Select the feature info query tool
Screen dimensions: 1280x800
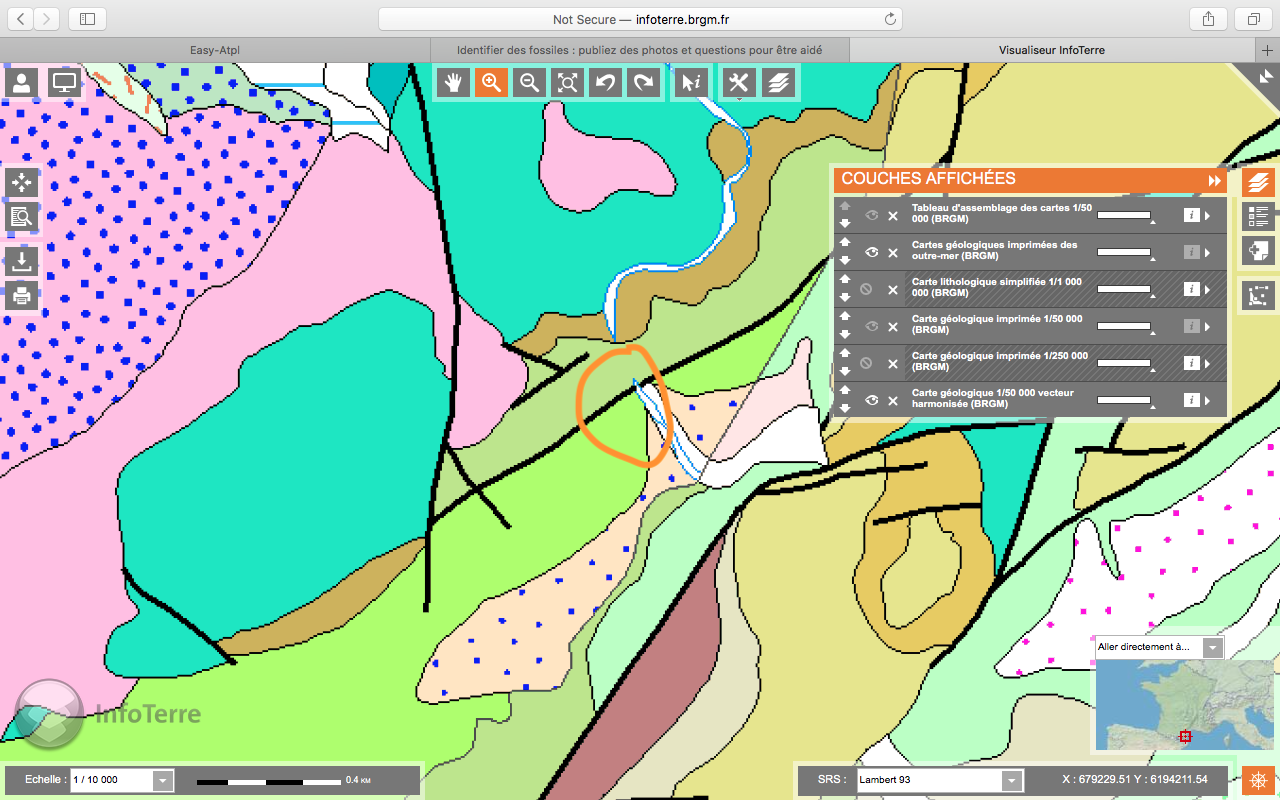tap(690, 83)
